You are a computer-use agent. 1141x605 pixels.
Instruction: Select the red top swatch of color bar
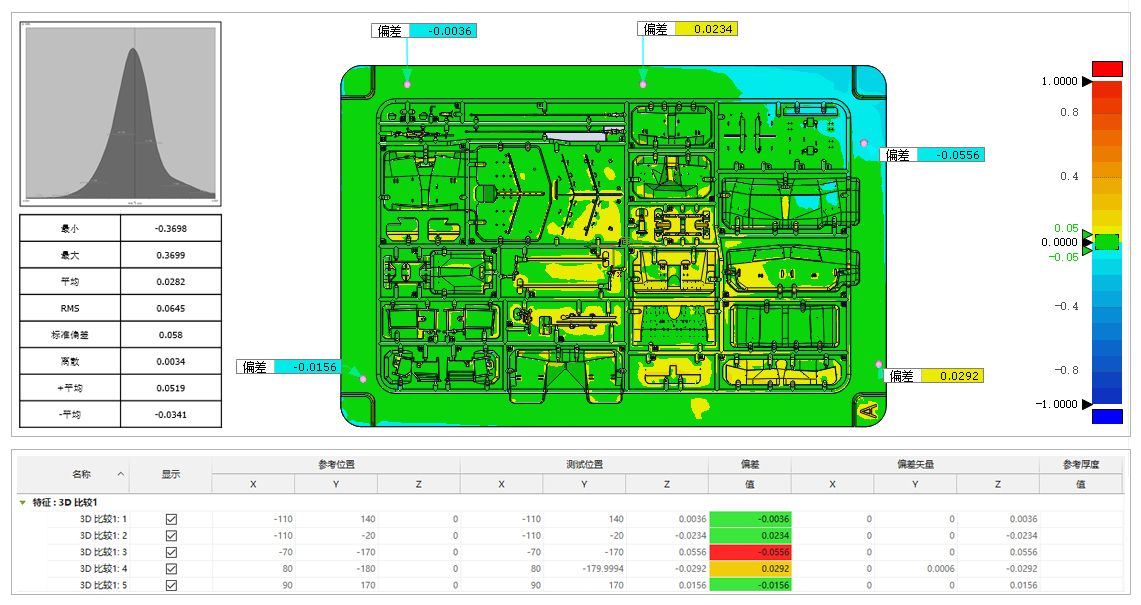click(1107, 69)
